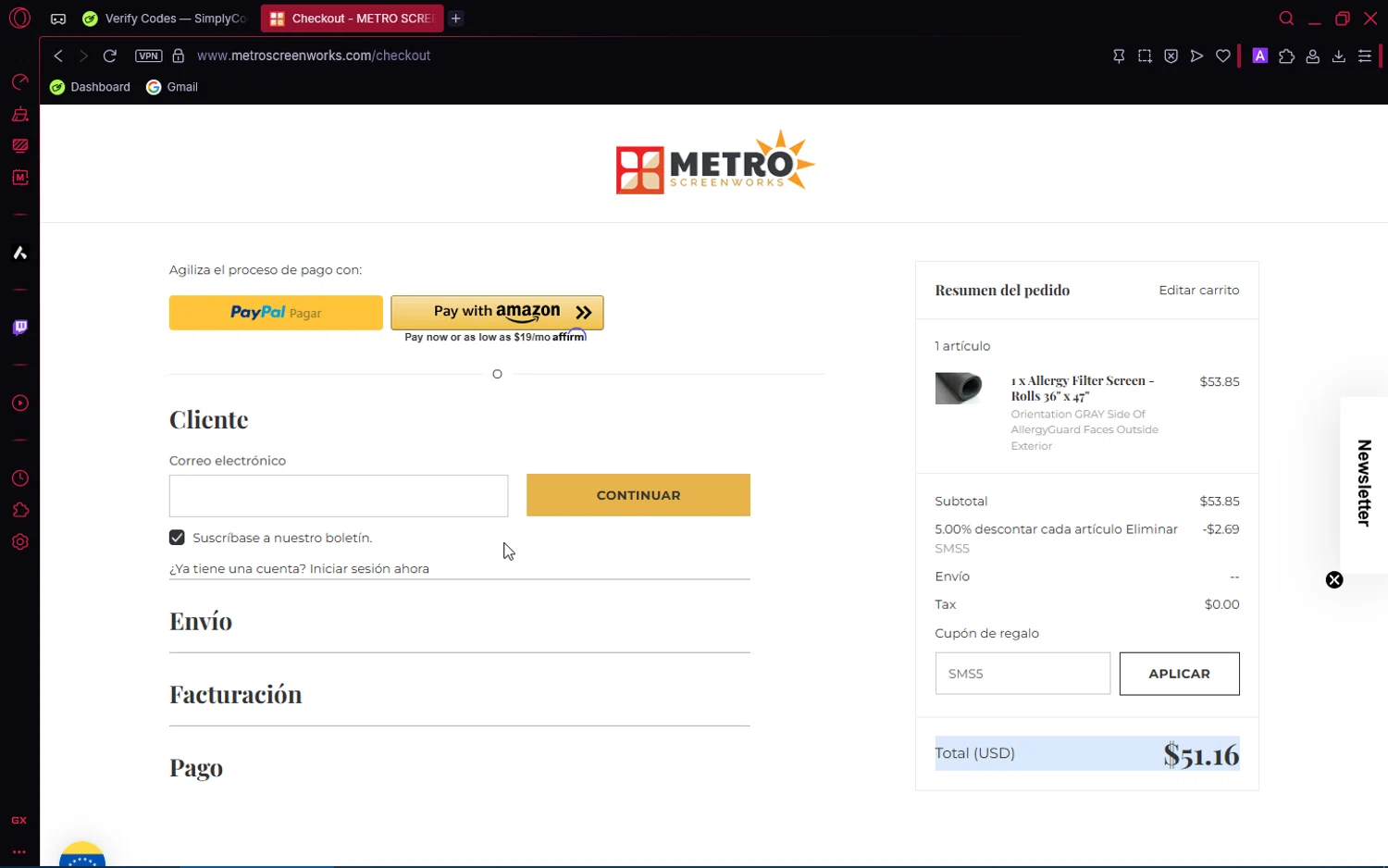Click the APLICAR coupon button

point(1179,674)
